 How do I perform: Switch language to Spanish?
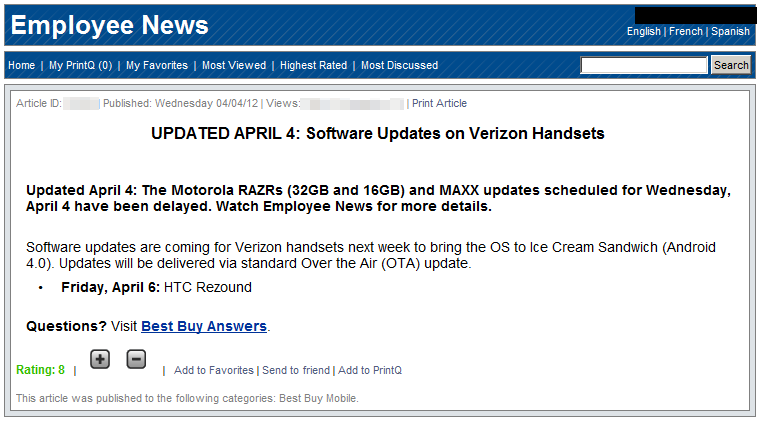pyautogui.click(x=730, y=32)
